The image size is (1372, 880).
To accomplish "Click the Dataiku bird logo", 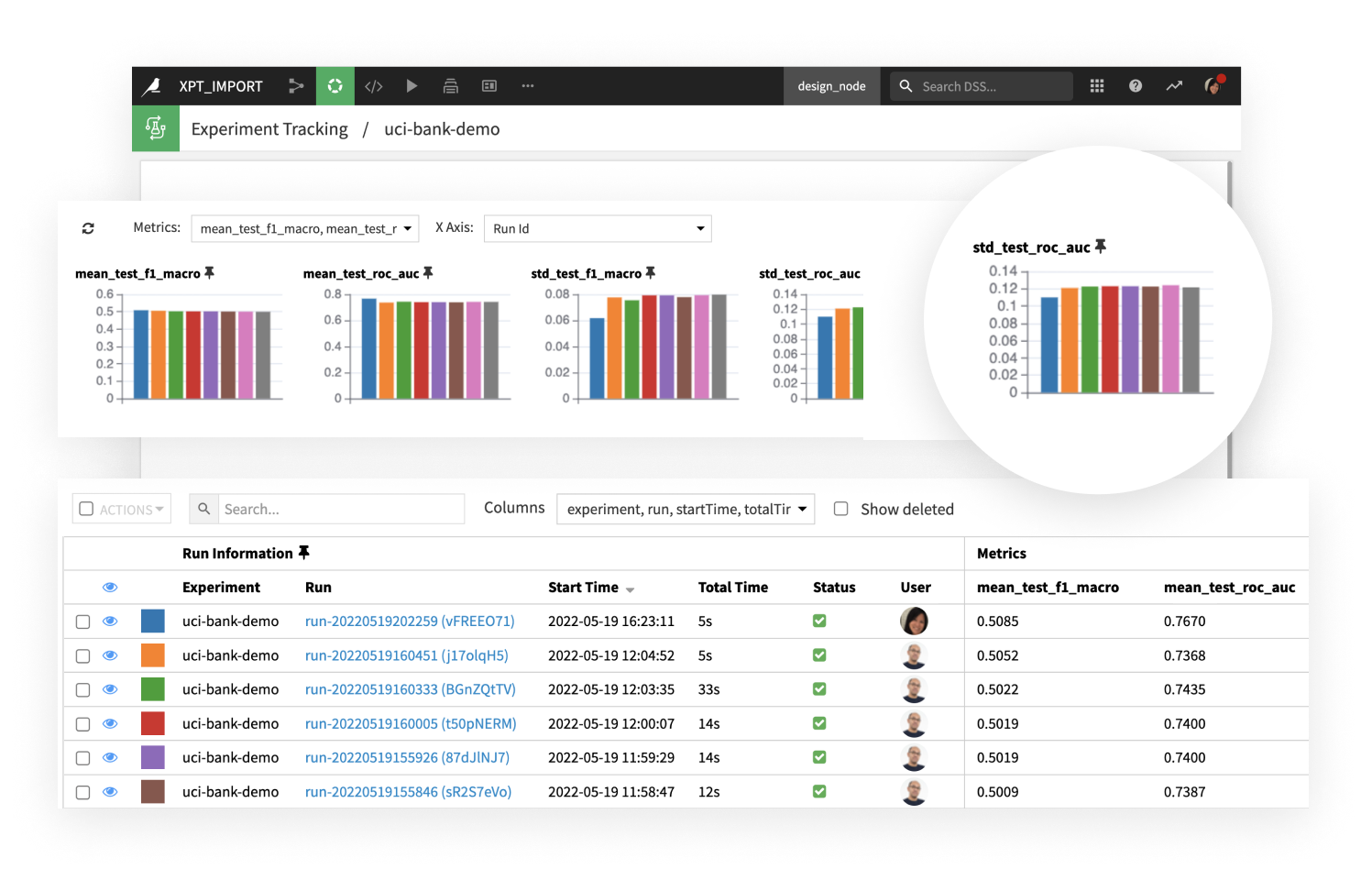I will 152,85.
